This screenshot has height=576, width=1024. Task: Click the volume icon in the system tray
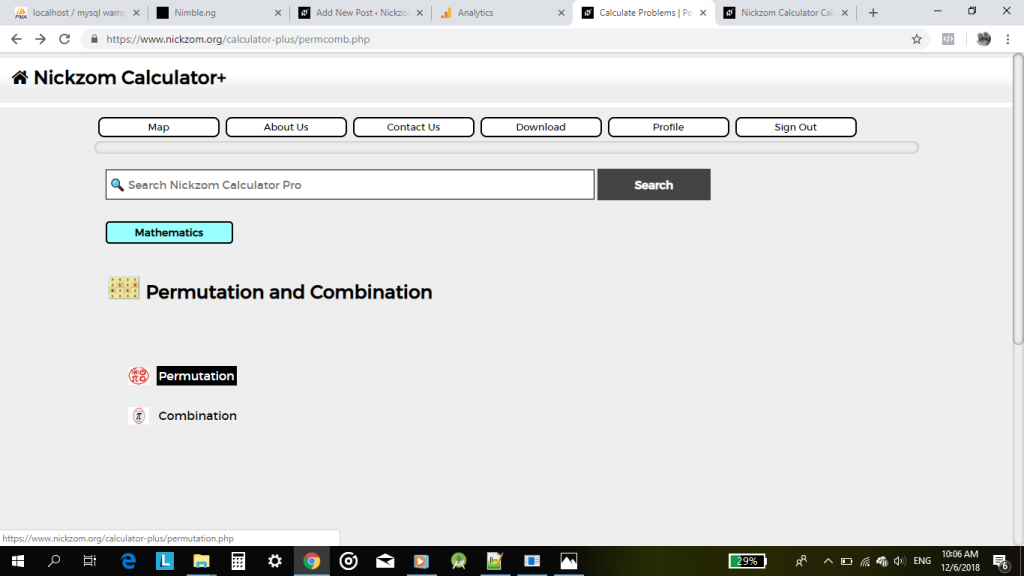click(899, 561)
